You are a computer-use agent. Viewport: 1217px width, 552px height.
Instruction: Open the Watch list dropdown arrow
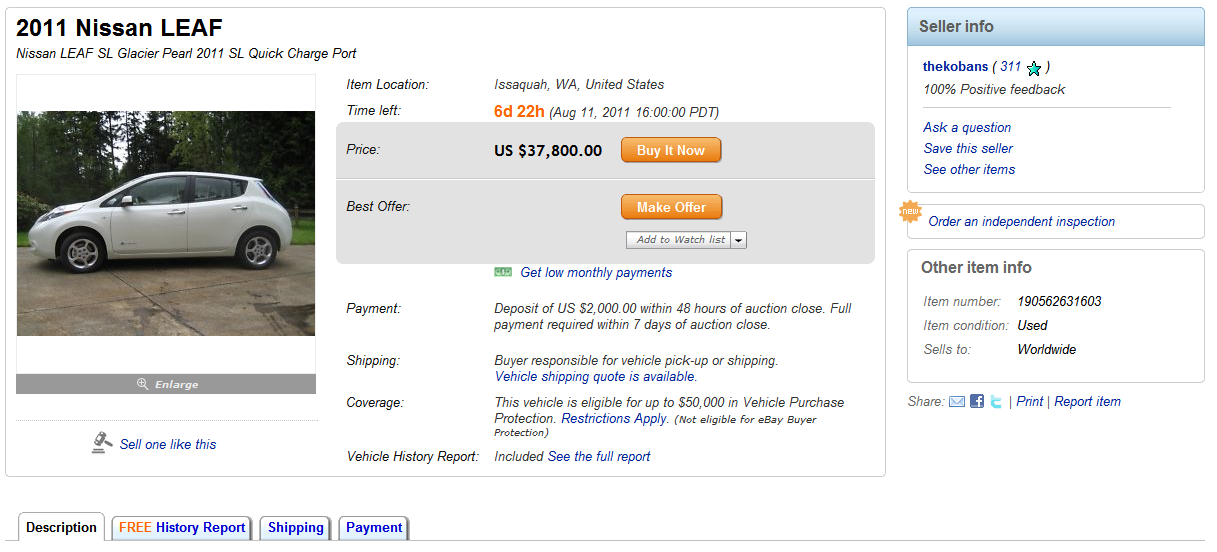pos(739,240)
